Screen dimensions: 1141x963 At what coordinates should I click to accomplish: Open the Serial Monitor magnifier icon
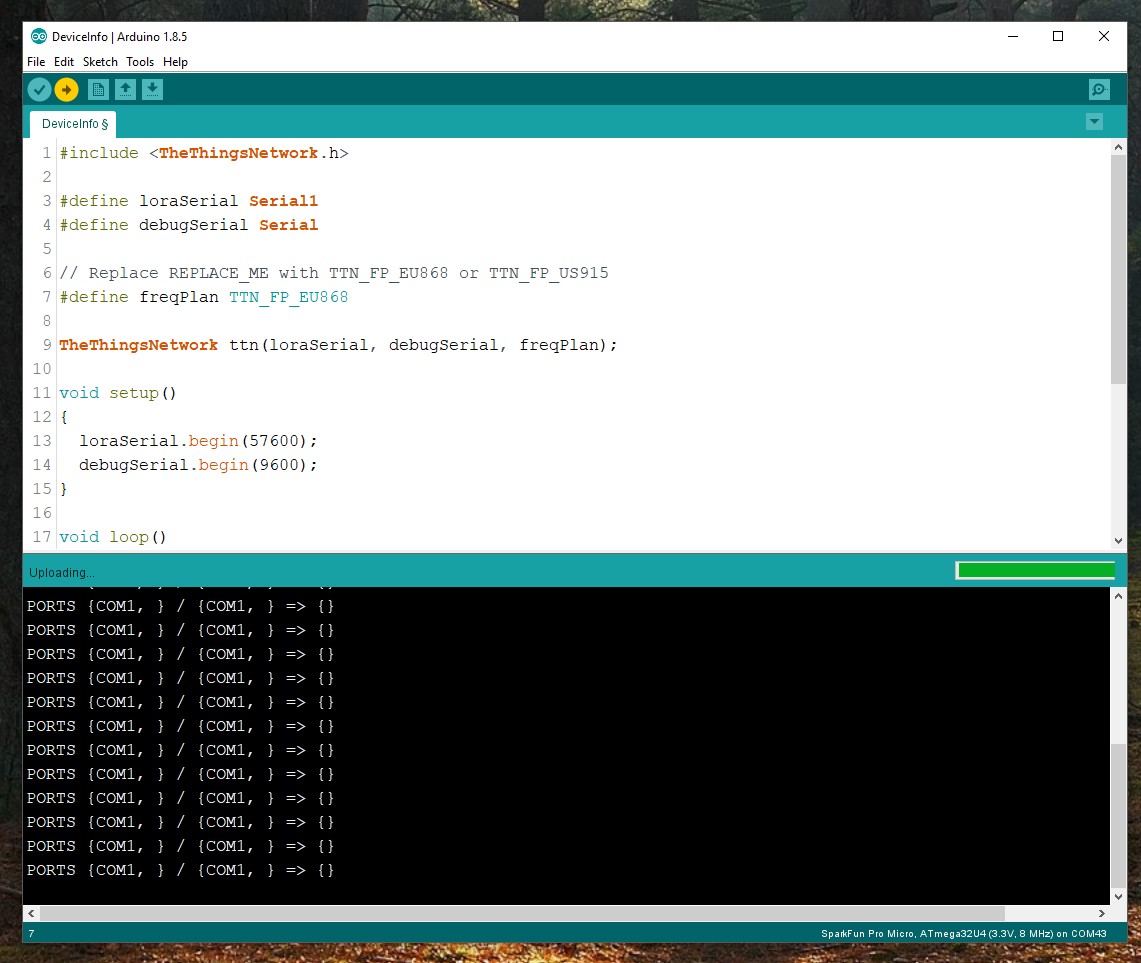[1099, 90]
